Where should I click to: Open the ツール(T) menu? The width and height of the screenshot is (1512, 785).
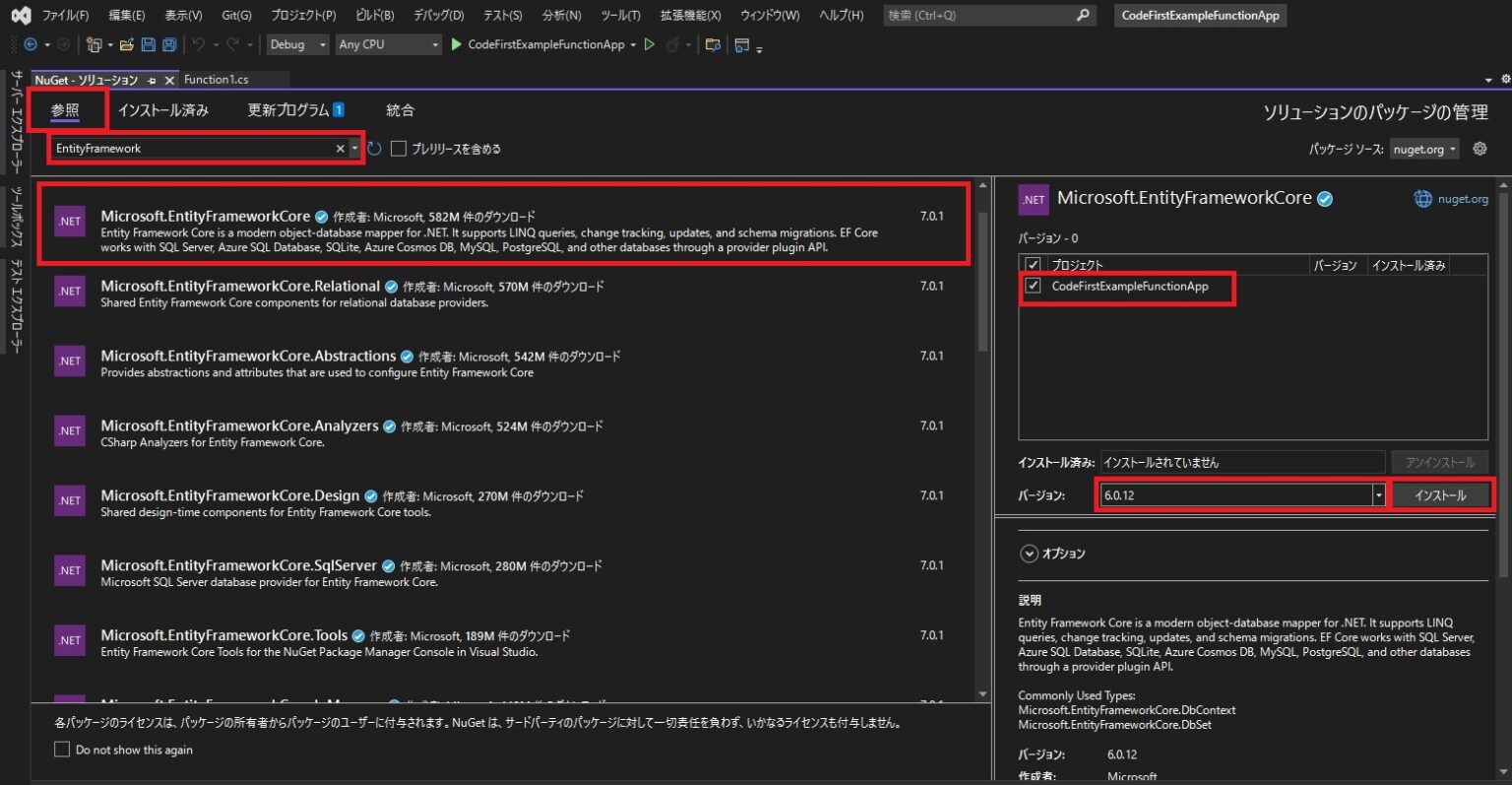619,15
